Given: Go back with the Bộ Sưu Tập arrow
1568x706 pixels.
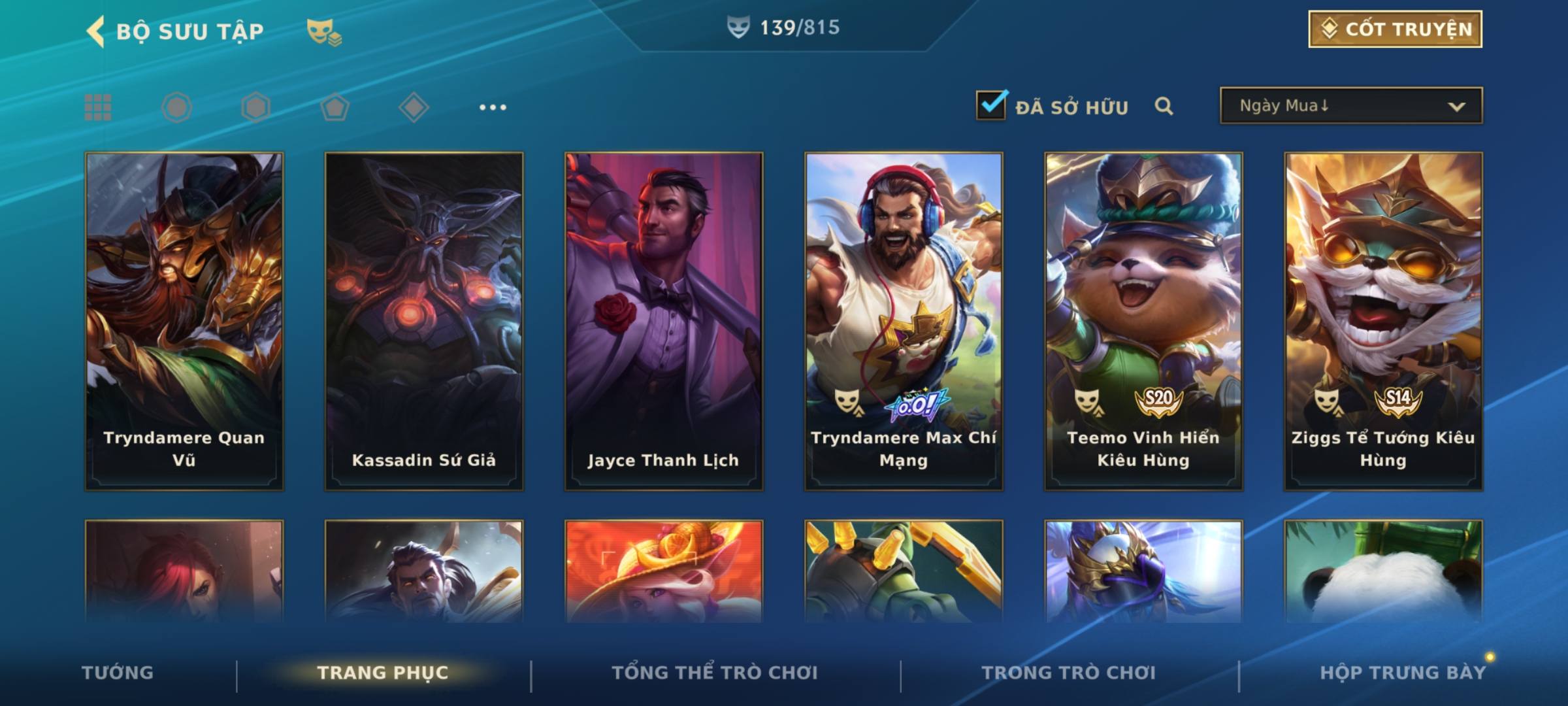Looking at the screenshot, I should pyautogui.click(x=95, y=31).
